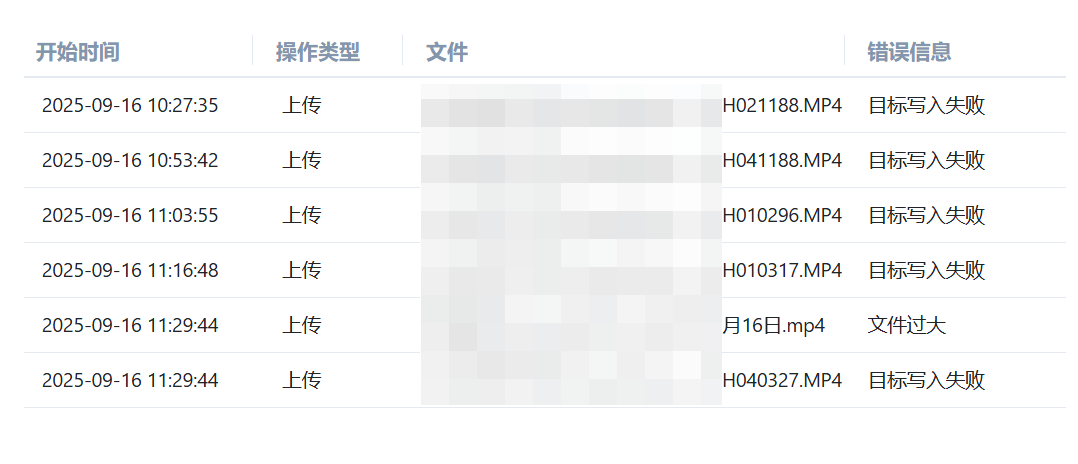This screenshot has width=1078, height=464.
Task: Select the row starting at 10:27:35
Action: [x=544, y=105]
